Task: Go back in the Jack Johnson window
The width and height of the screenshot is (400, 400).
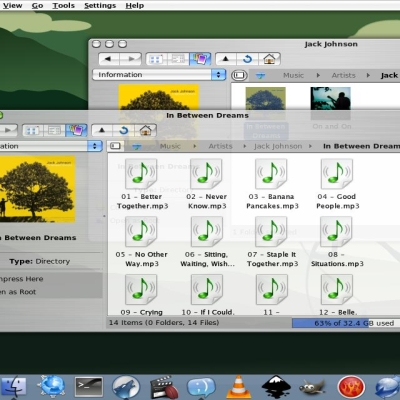Action: [109, 59]
